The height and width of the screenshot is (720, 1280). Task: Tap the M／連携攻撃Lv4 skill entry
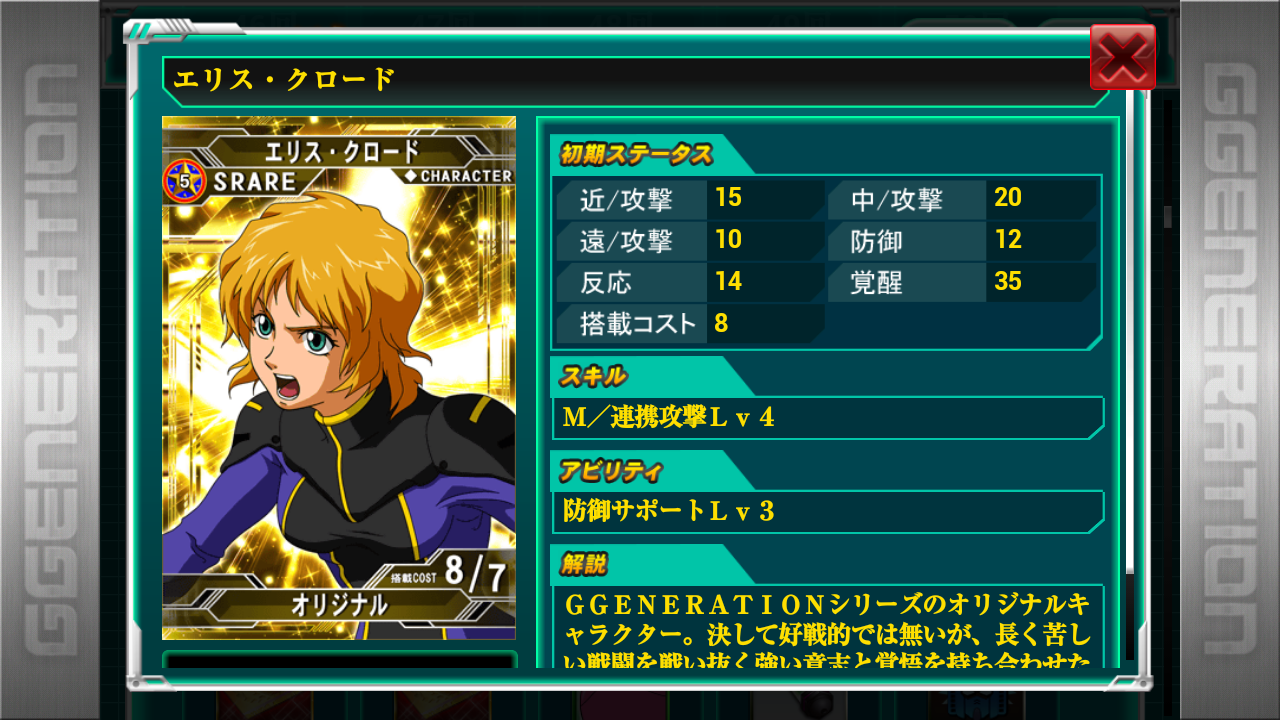pos(827,418)
